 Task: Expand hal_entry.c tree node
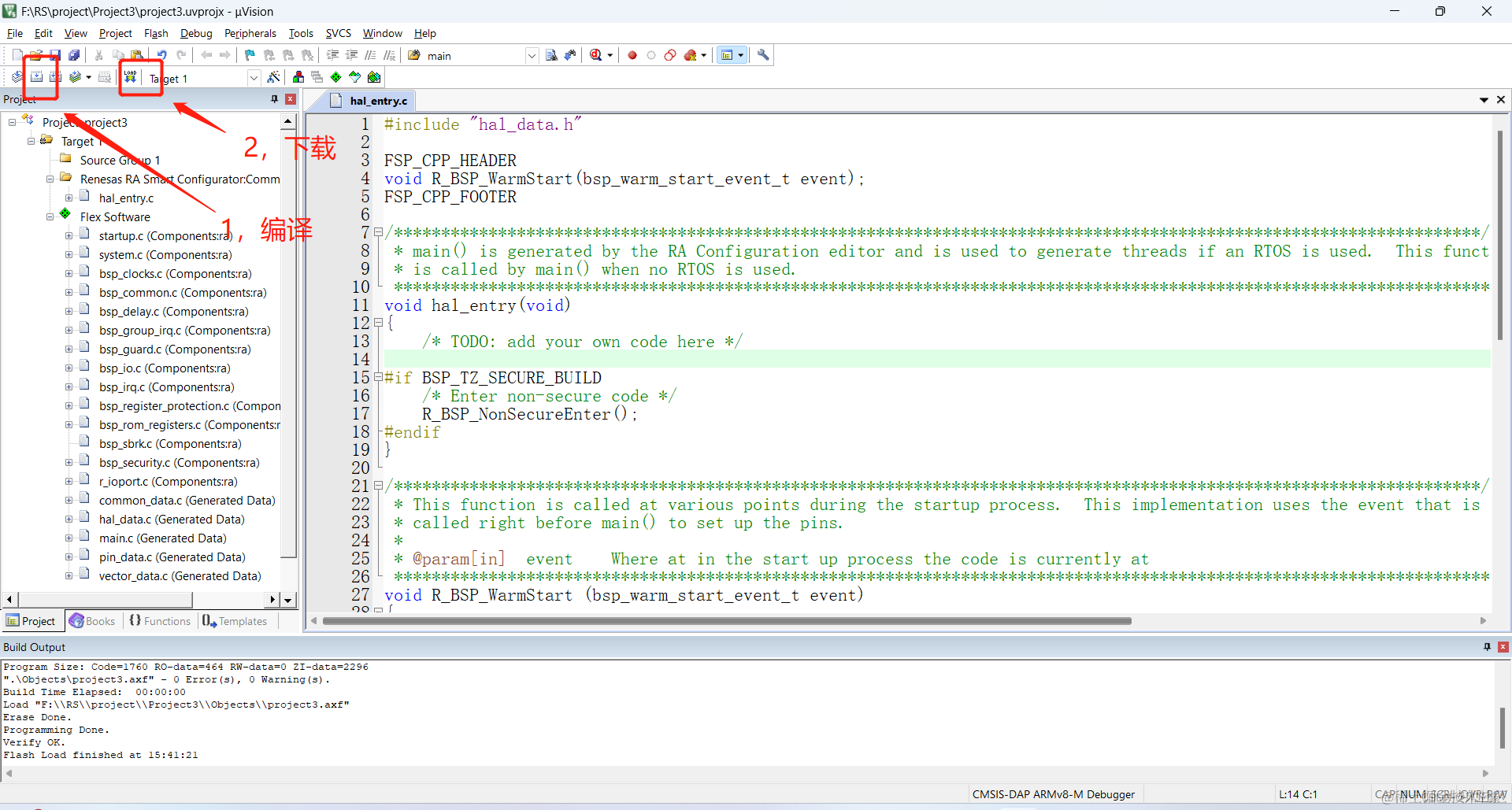(x=69, y=198)
